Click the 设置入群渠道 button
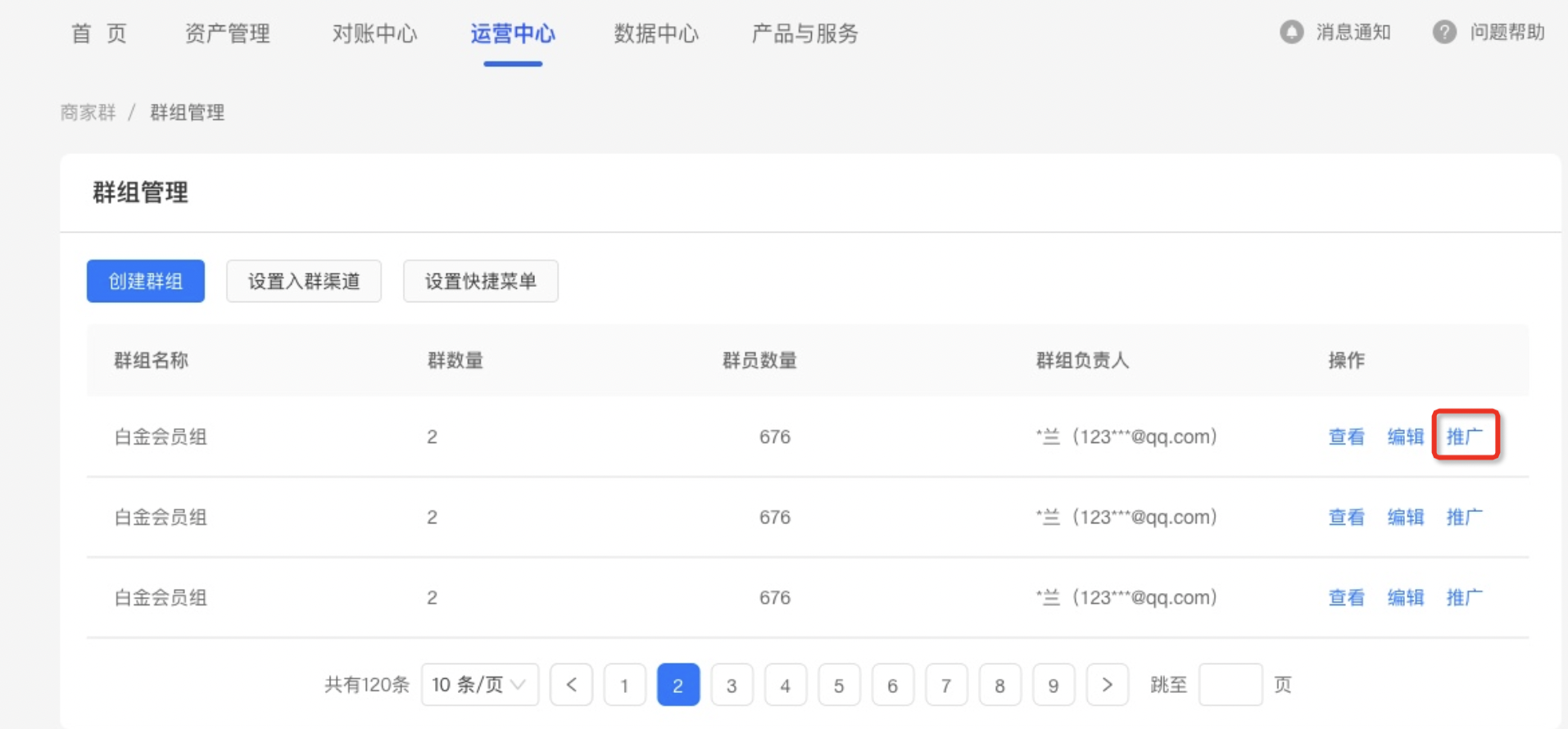 [304, 281]
